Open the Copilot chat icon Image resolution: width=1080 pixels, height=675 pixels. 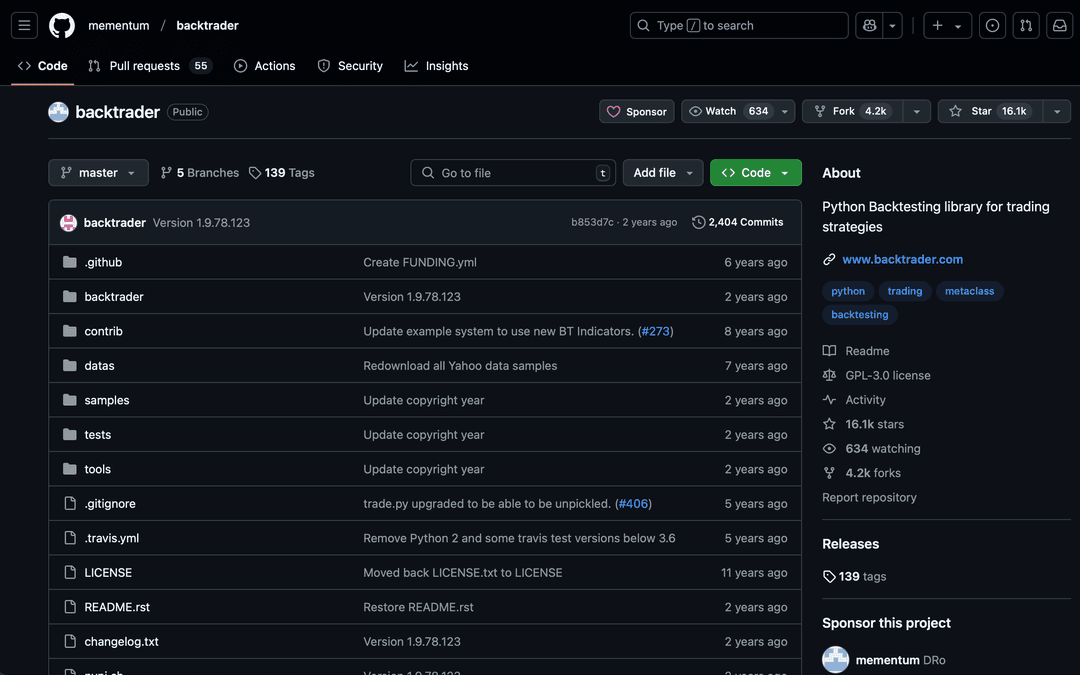pos(869,25)
